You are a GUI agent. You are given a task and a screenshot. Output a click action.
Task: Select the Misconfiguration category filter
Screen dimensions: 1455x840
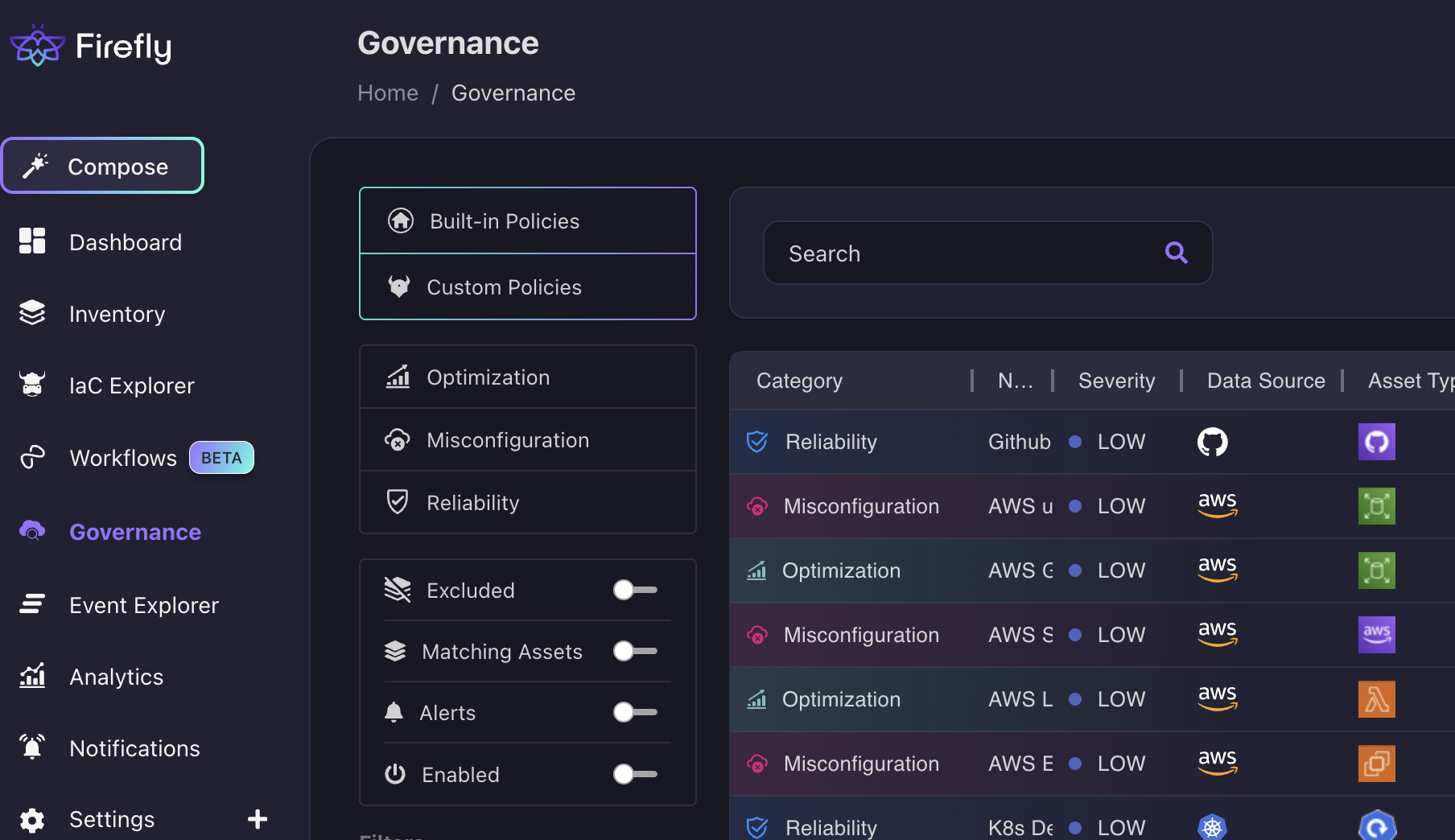(527, 439)
